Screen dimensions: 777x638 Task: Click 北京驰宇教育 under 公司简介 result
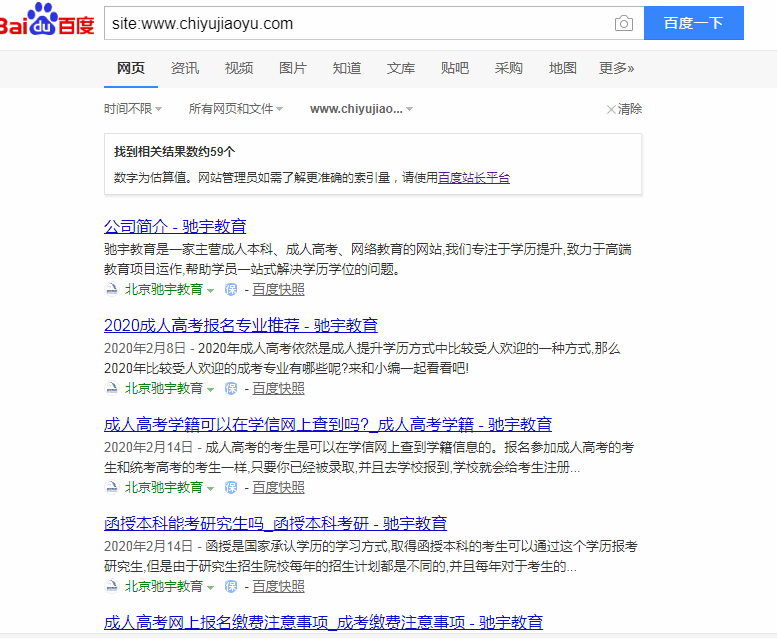click(x=164, y=290)
